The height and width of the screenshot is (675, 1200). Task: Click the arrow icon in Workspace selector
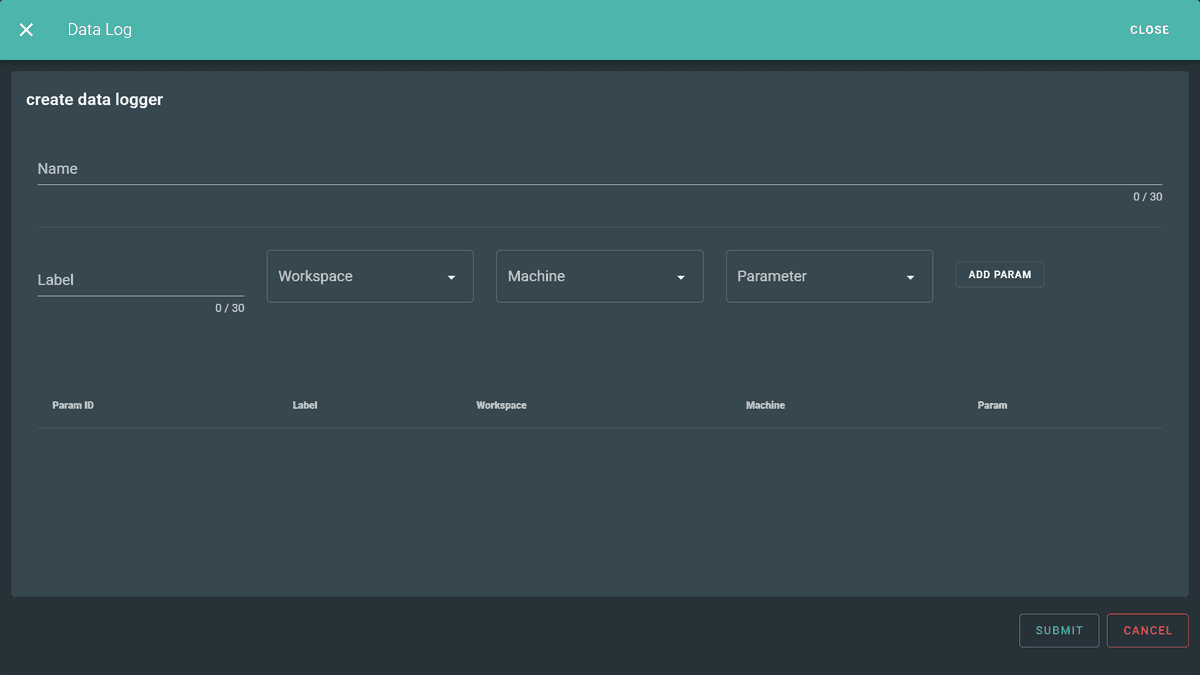451,277
